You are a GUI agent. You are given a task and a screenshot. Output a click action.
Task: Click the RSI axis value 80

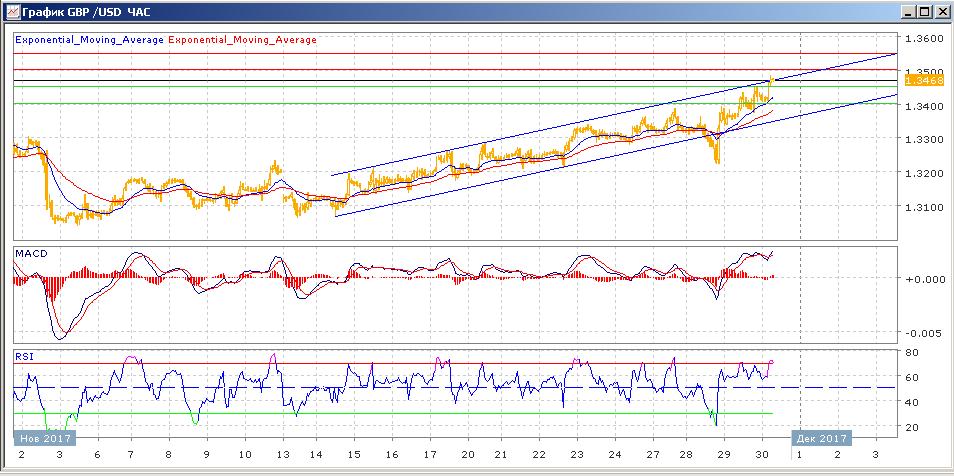point(913,352)
